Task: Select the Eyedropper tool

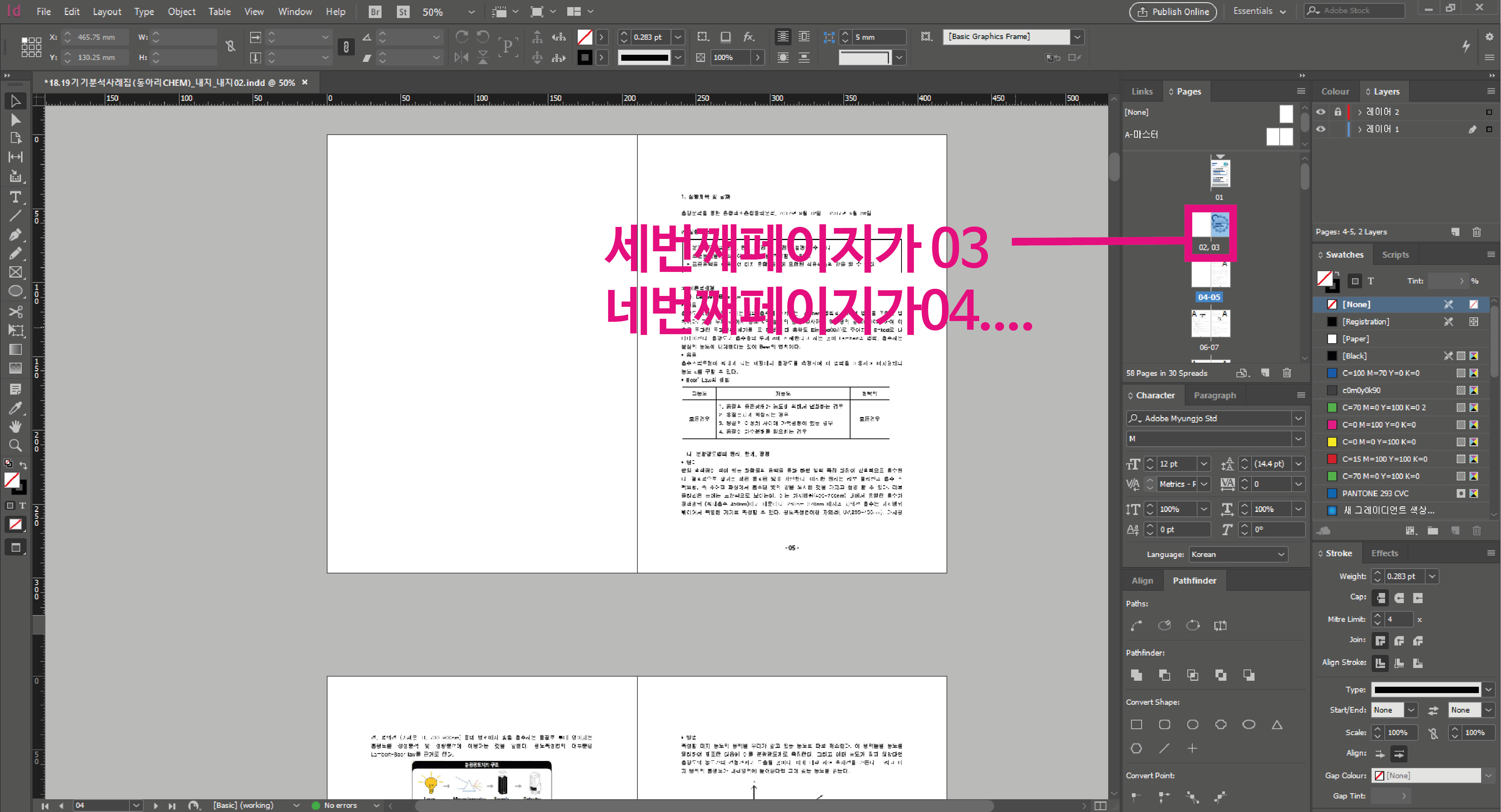Action: click(x=16, y=408)
